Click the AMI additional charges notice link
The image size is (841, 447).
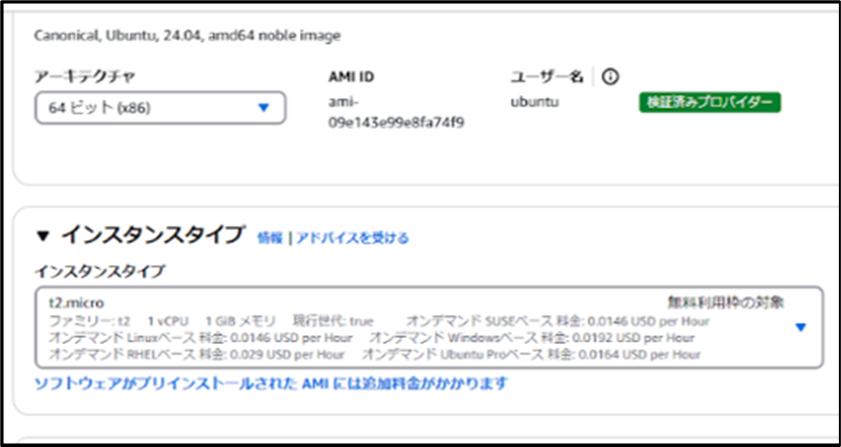(271, 383)
